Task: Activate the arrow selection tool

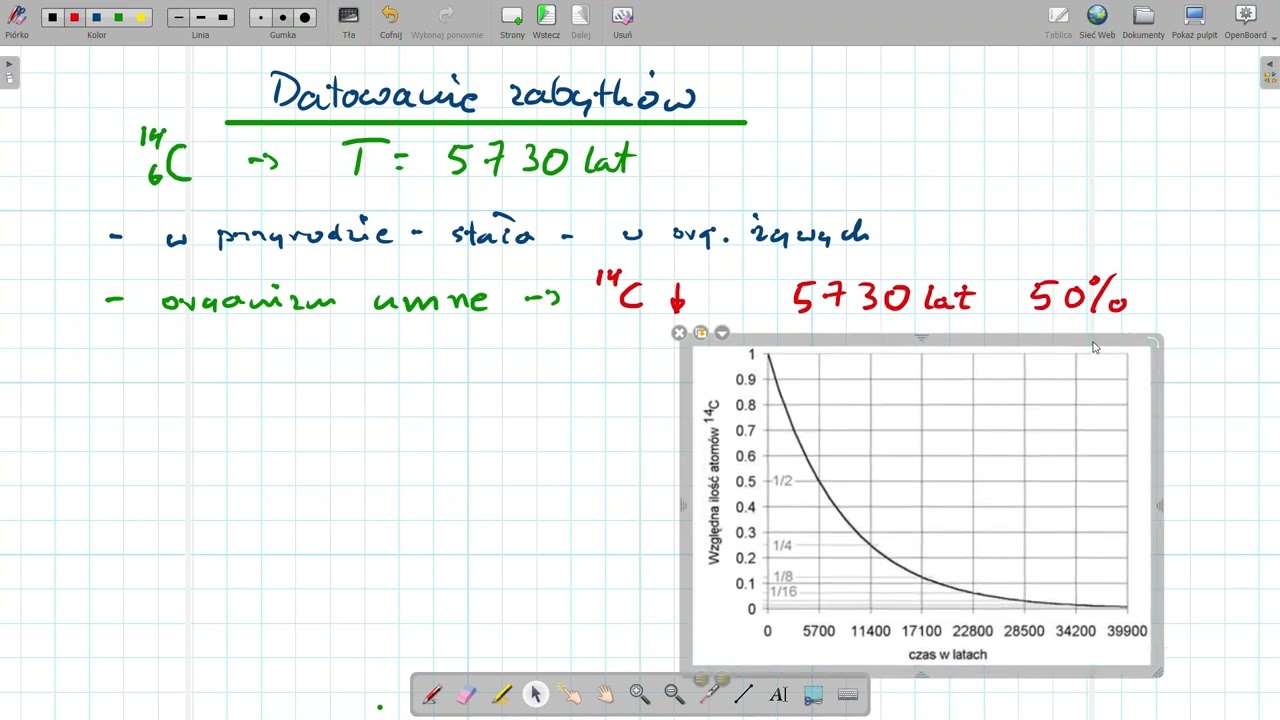Action: tap(535, 694)
